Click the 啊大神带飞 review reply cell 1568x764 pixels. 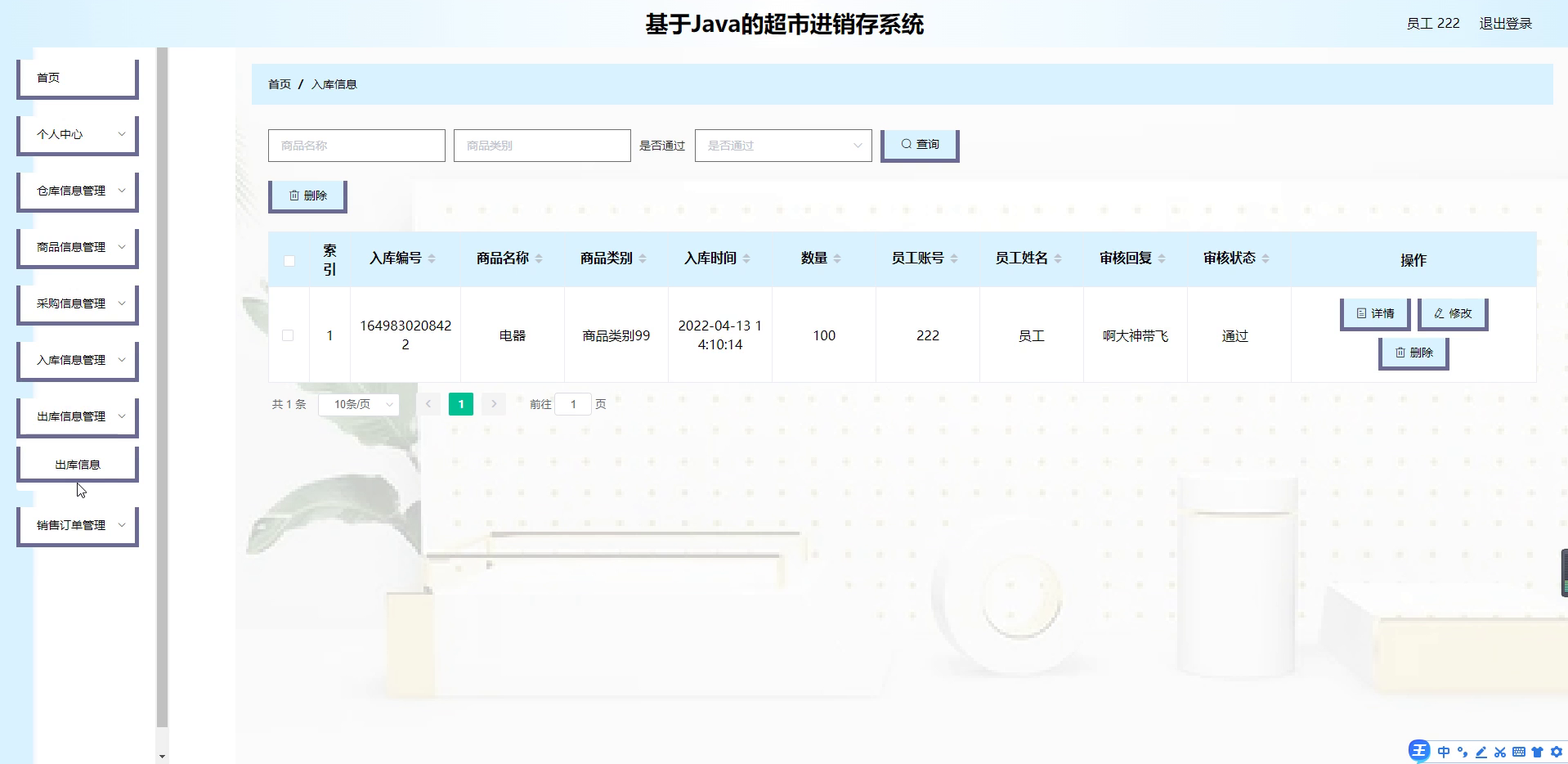tap(1136, 335)
